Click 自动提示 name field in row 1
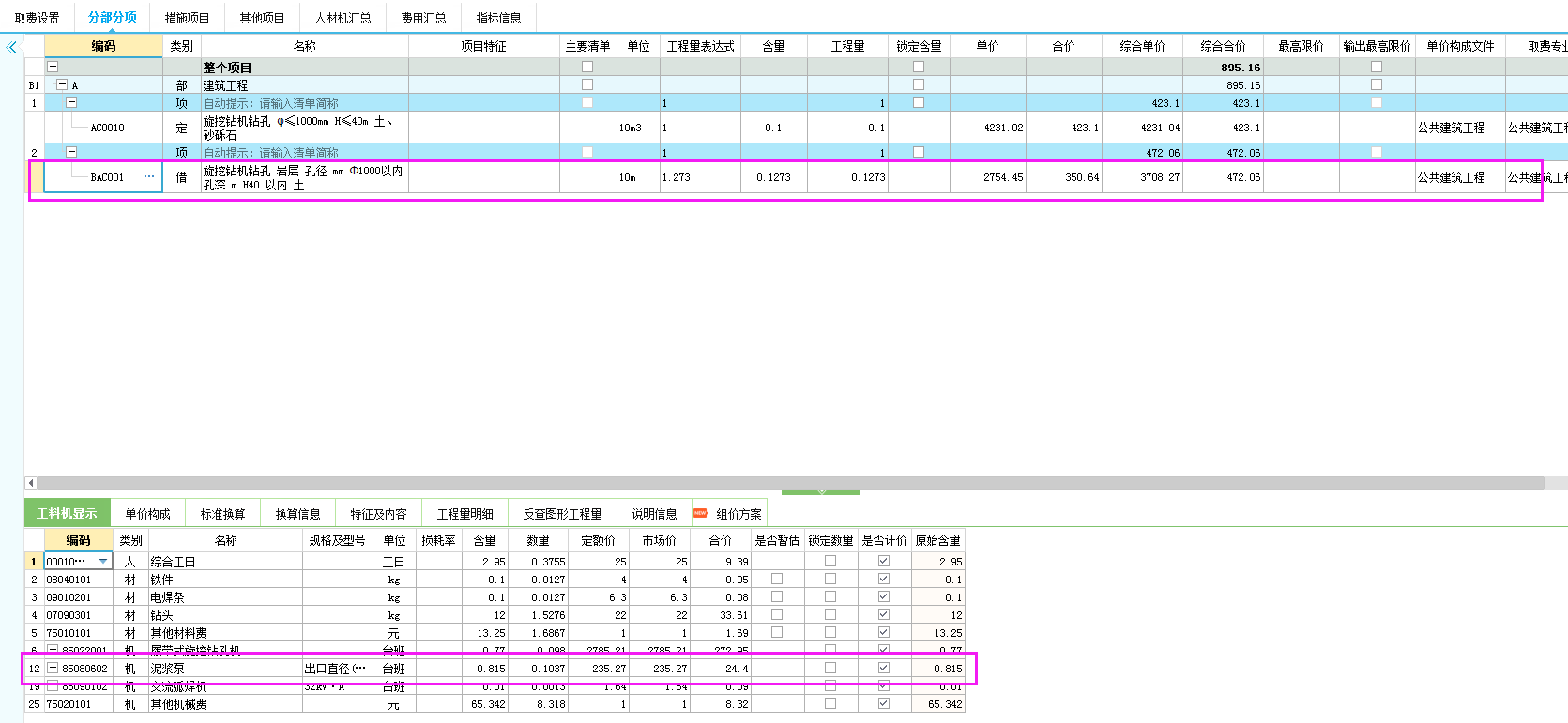This screenshot has width=1568, height=723. point(305,103)
